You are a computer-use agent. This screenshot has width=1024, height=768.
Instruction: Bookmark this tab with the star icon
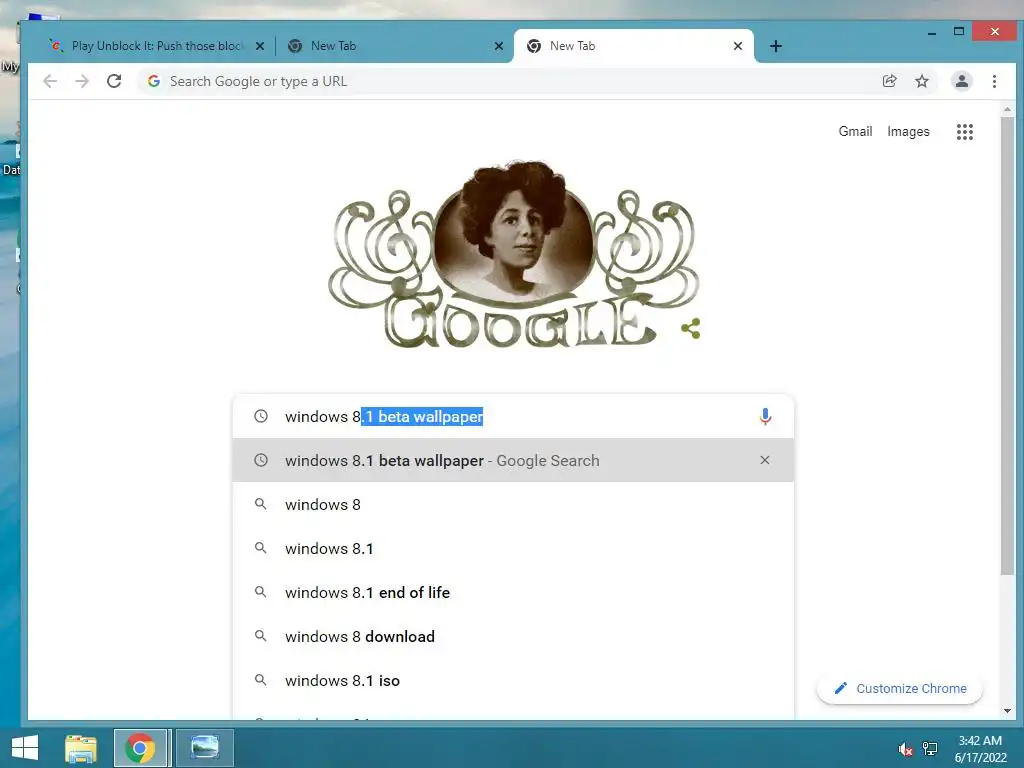click(921, 81)
